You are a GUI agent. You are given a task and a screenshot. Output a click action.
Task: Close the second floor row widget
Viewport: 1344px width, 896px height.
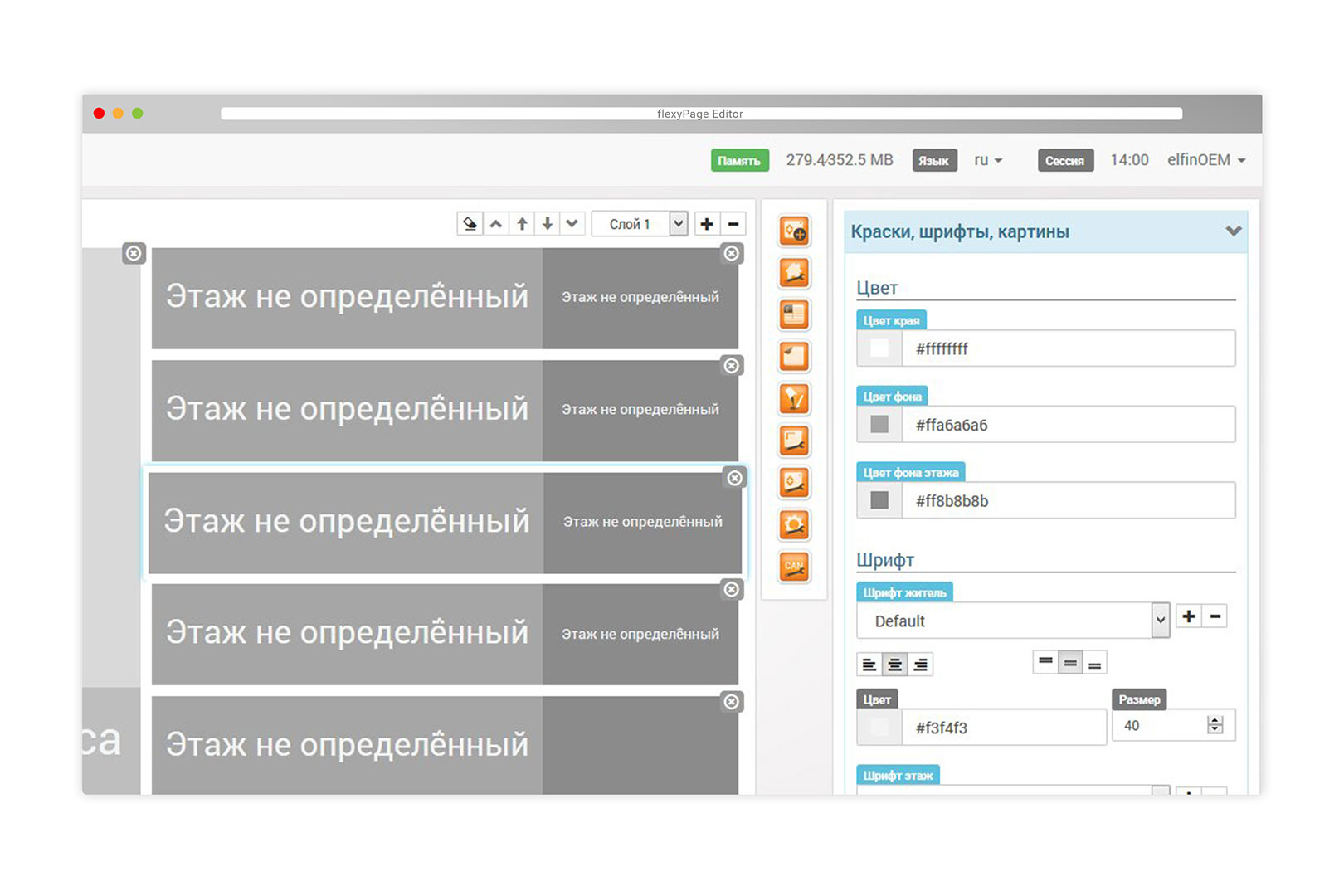pos(732,366)
